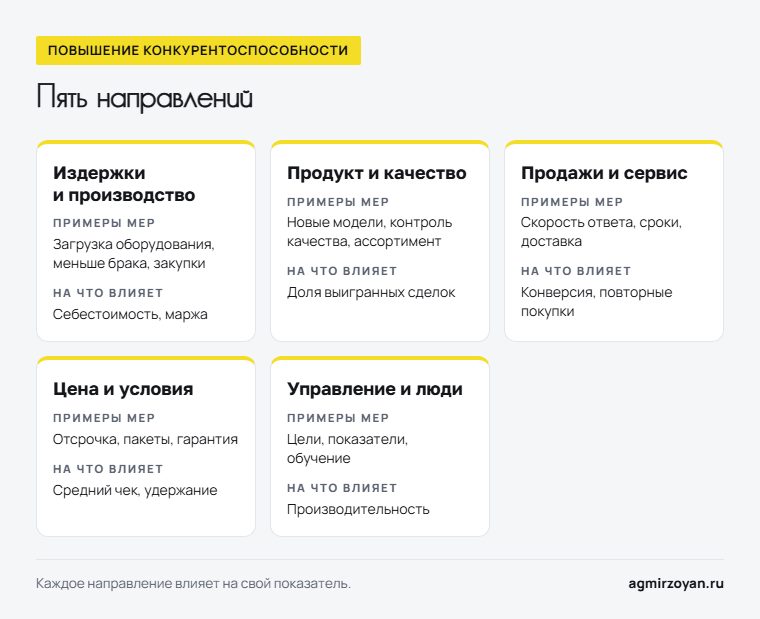
Task: Click the 'Себестоимость, маржа' text
Action: pyautogui.click(x=130, y=314)
